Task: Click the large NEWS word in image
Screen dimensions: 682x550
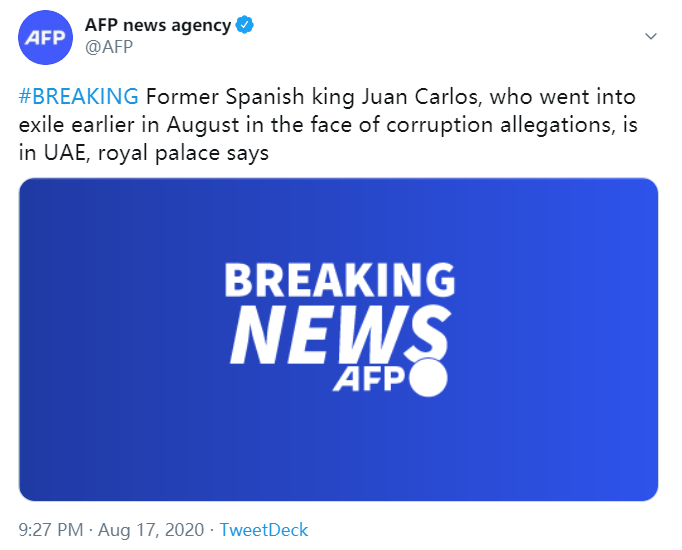Action: point(335,334)
